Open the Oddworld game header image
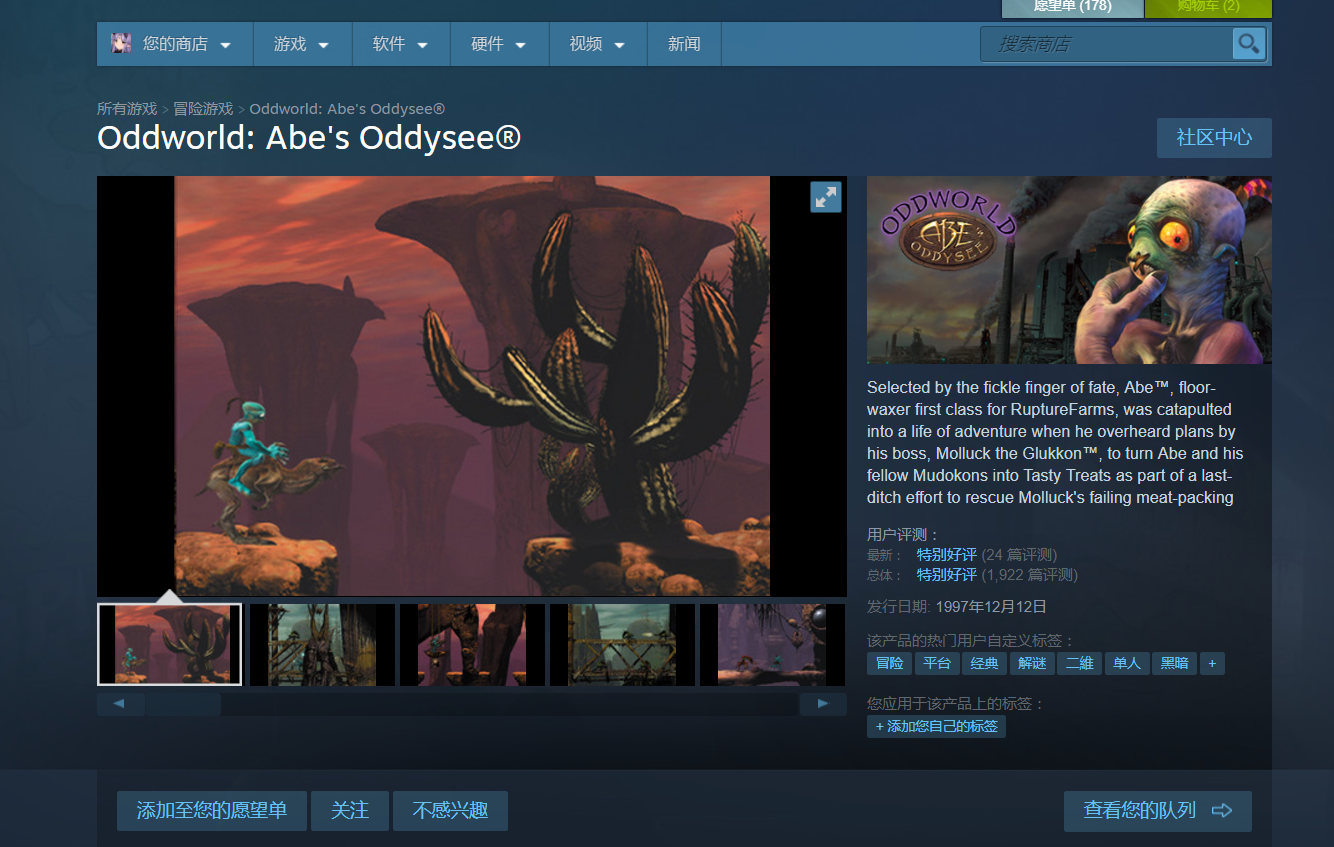This screenshot has height=847, width=1334. [x=1069, y=270]
